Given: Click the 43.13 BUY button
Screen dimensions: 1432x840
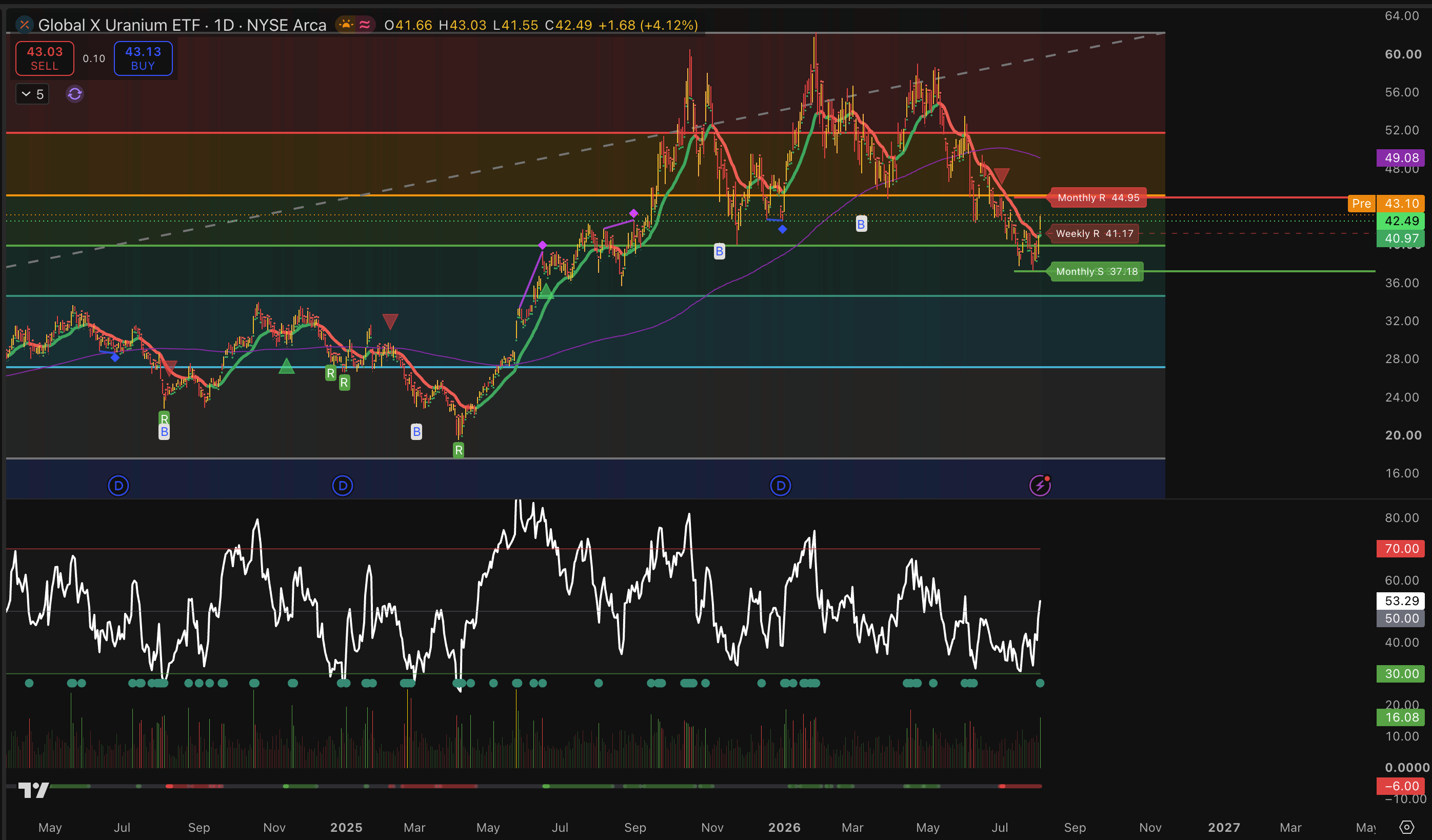Looking at the screenshot, I should [143, 58].
